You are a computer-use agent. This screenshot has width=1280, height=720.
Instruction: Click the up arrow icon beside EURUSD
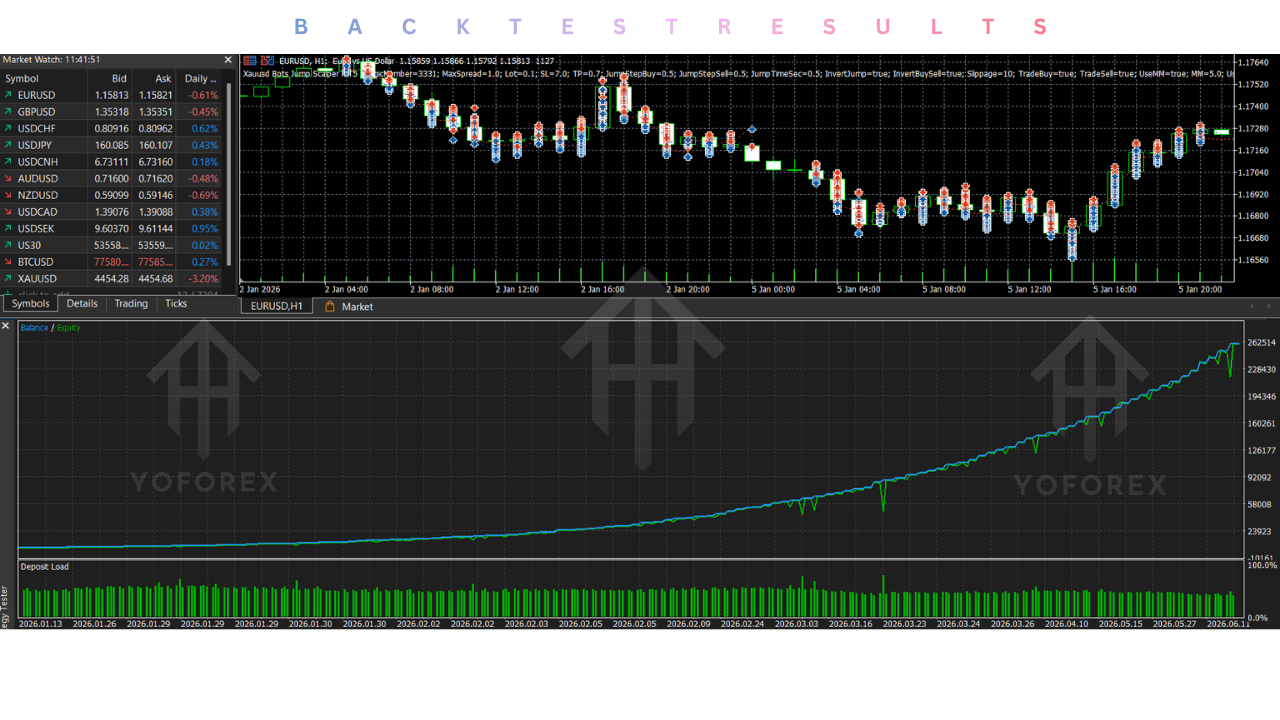point(9,95)
